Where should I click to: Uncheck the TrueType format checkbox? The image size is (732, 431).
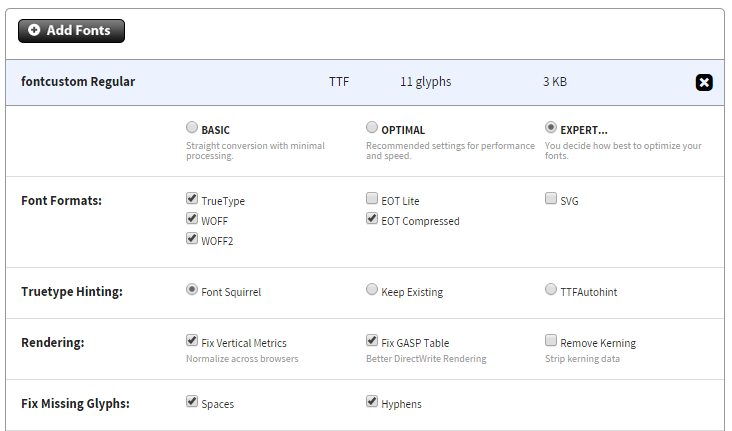point(192,198)
